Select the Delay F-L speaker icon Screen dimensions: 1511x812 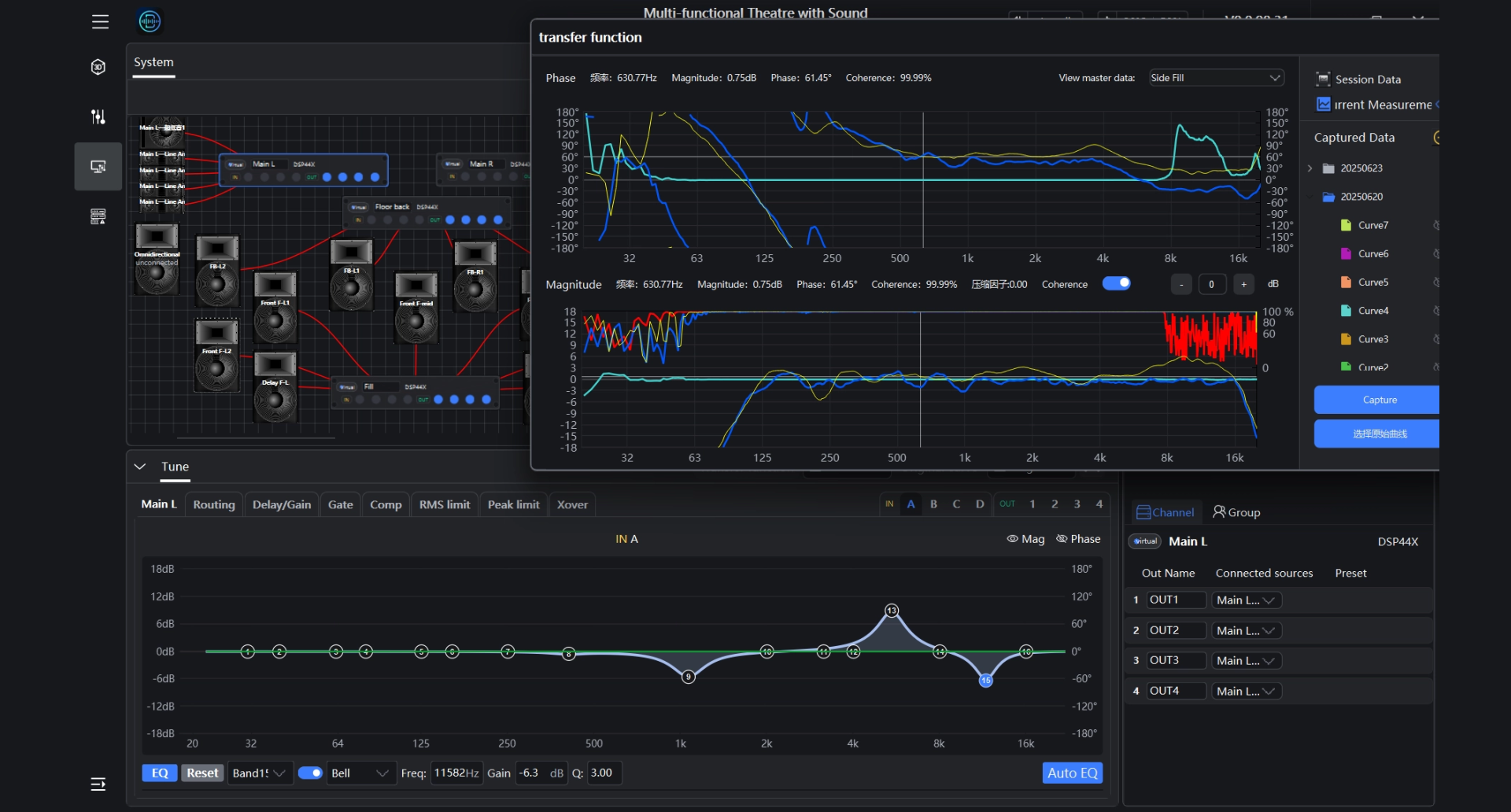coord(275,386)
